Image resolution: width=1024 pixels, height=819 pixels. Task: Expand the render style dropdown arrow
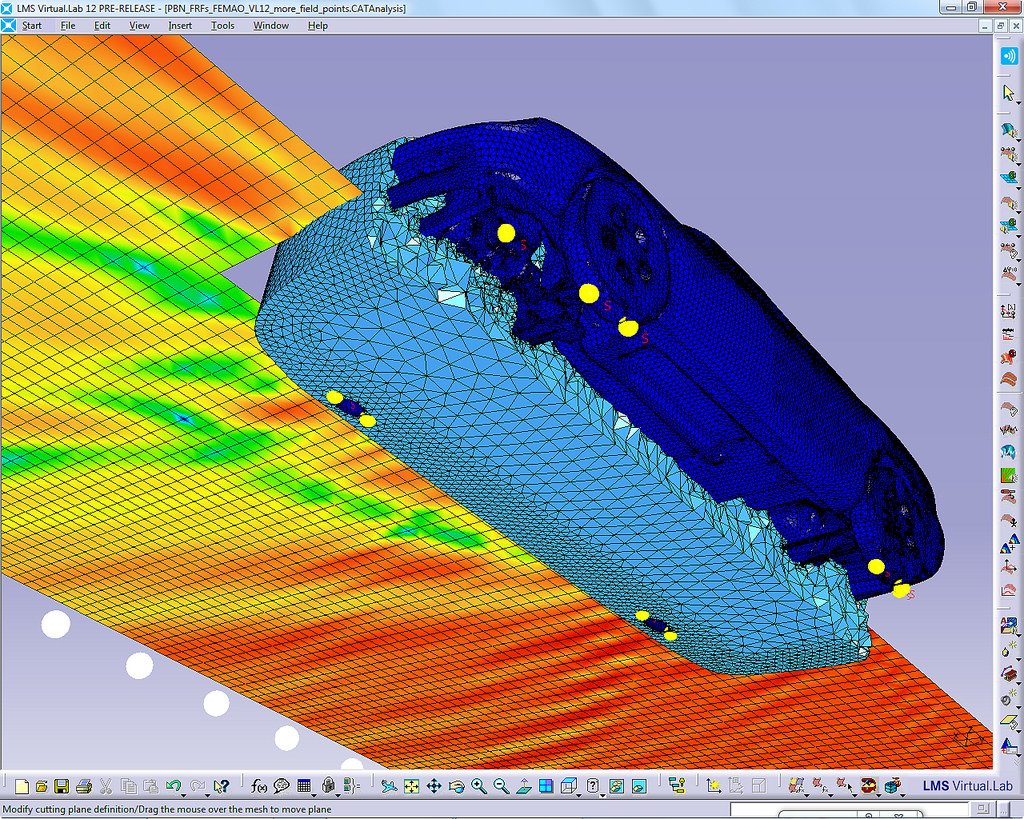pyautogui.click(x=603, y=797)
